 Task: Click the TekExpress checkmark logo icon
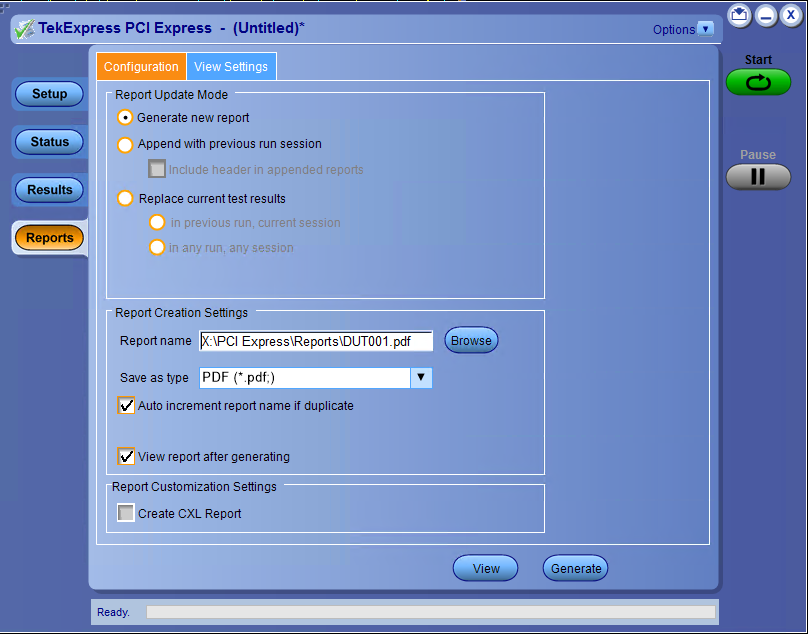point(24,29)
